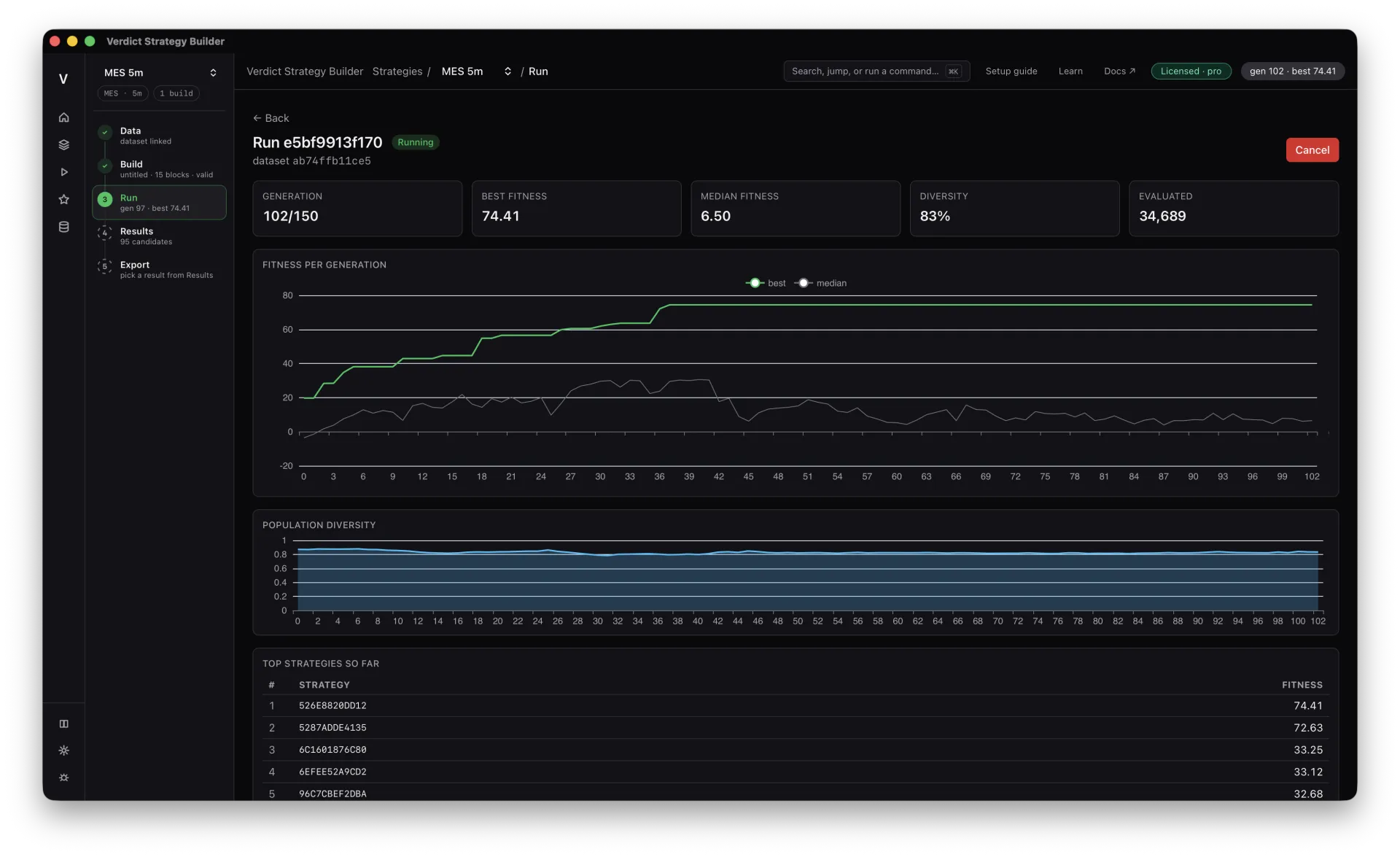Viewport: 1400px width, 857px height.
Task: Open the external Docs link
Action: click(x=1119, y=71)
